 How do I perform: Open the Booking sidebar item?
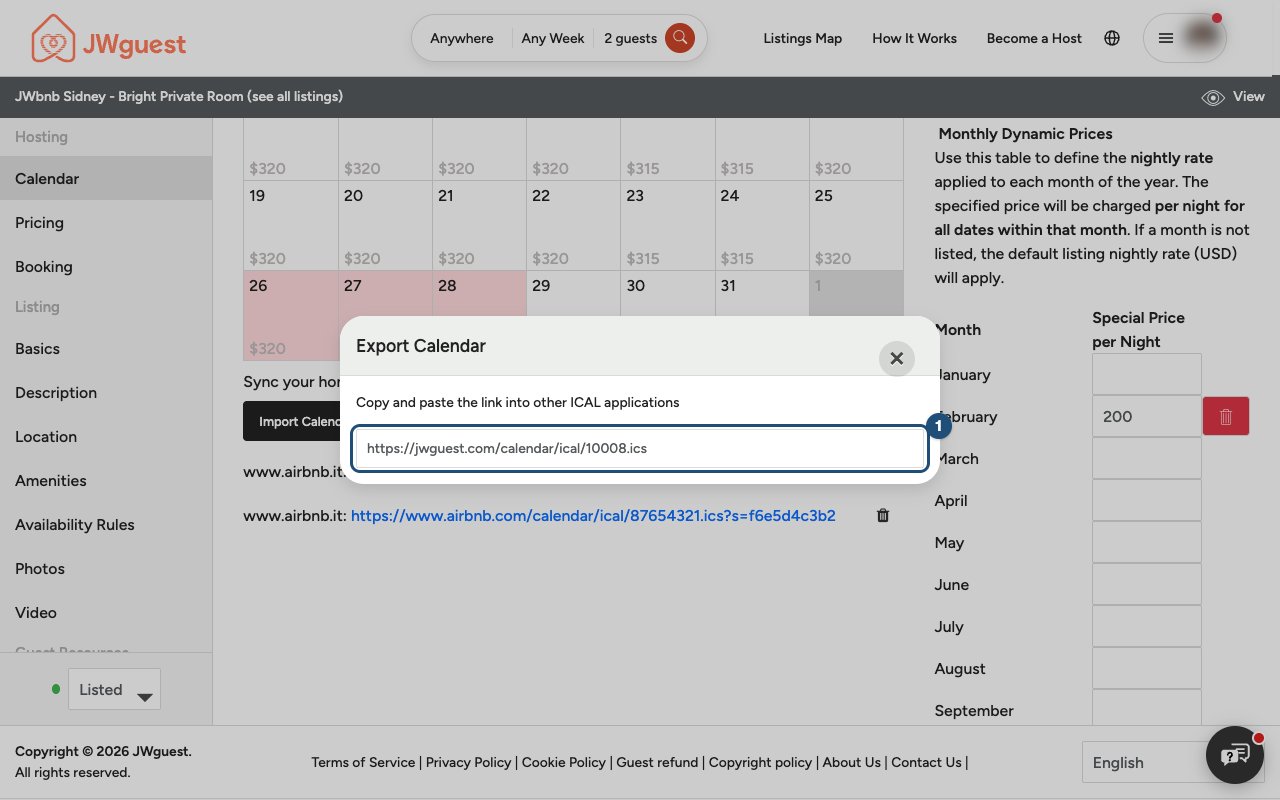106,267
